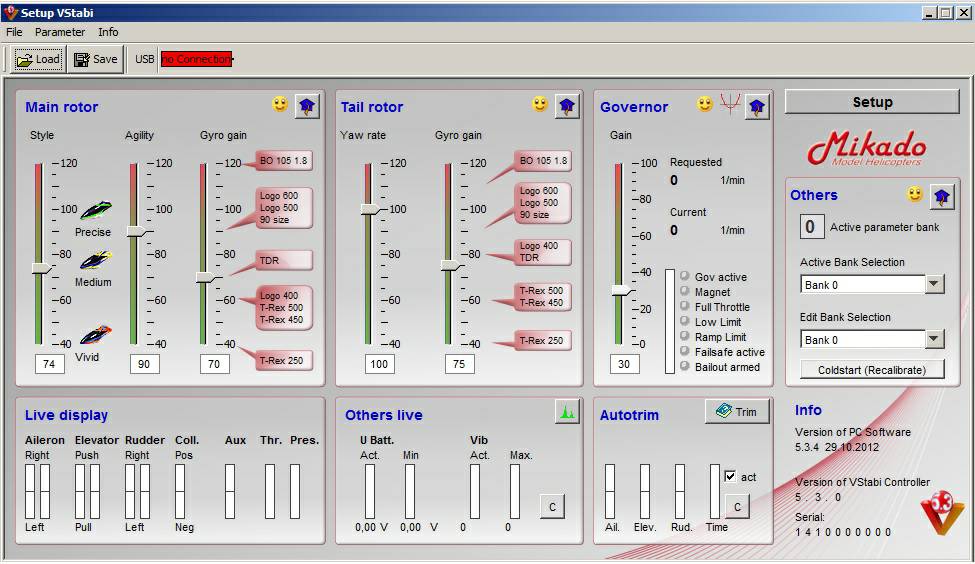The width and height of the screenshot is (975, 564).
Task: Click the Governor Gain slider handle
Action: (622, 290)
